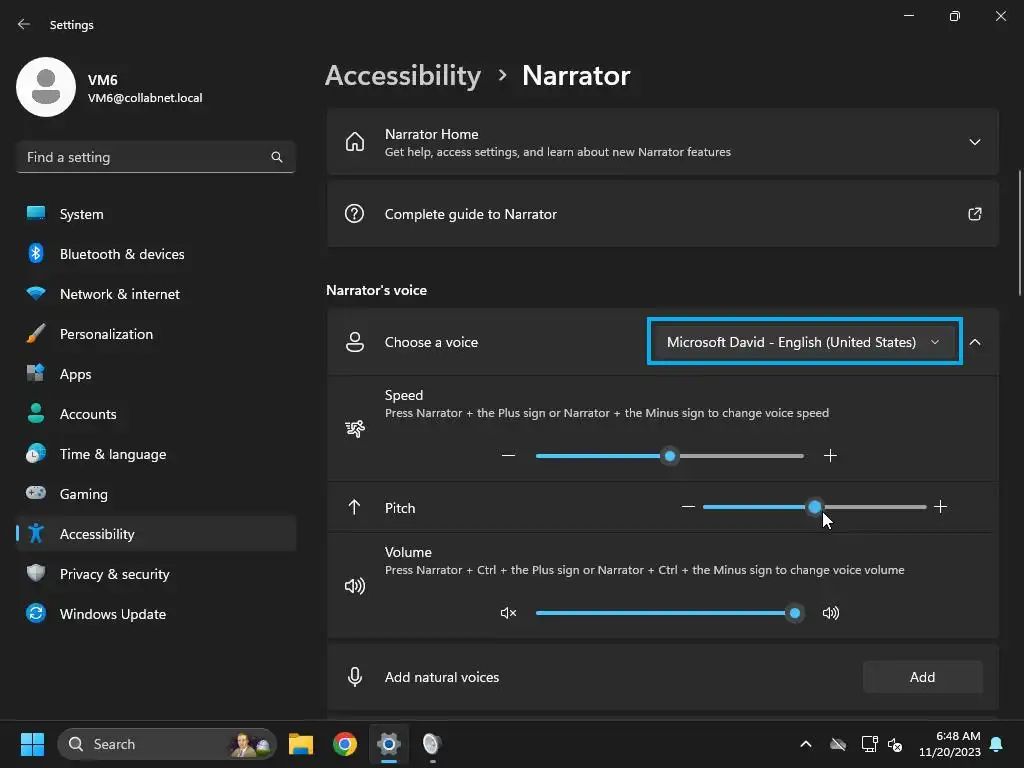Lower pitch with the minus button
The image size is (1024, 768).
[688, 507]
